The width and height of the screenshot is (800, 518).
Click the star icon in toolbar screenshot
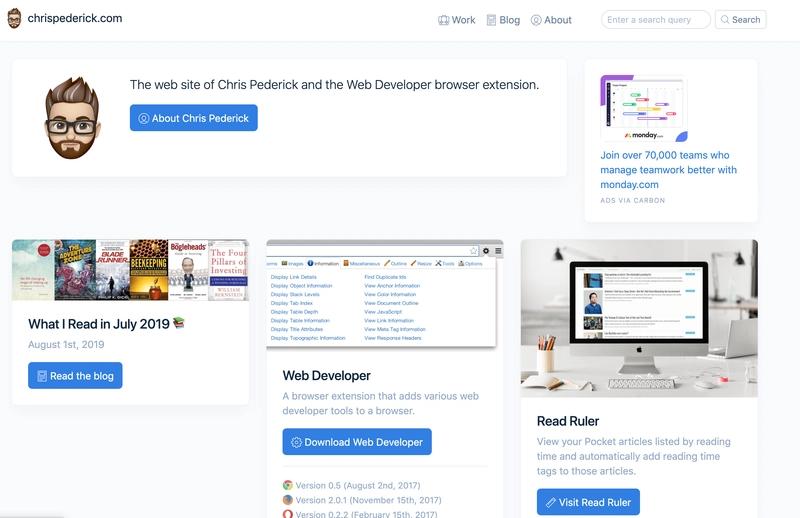pyautogui.click(x=473, y=251)
